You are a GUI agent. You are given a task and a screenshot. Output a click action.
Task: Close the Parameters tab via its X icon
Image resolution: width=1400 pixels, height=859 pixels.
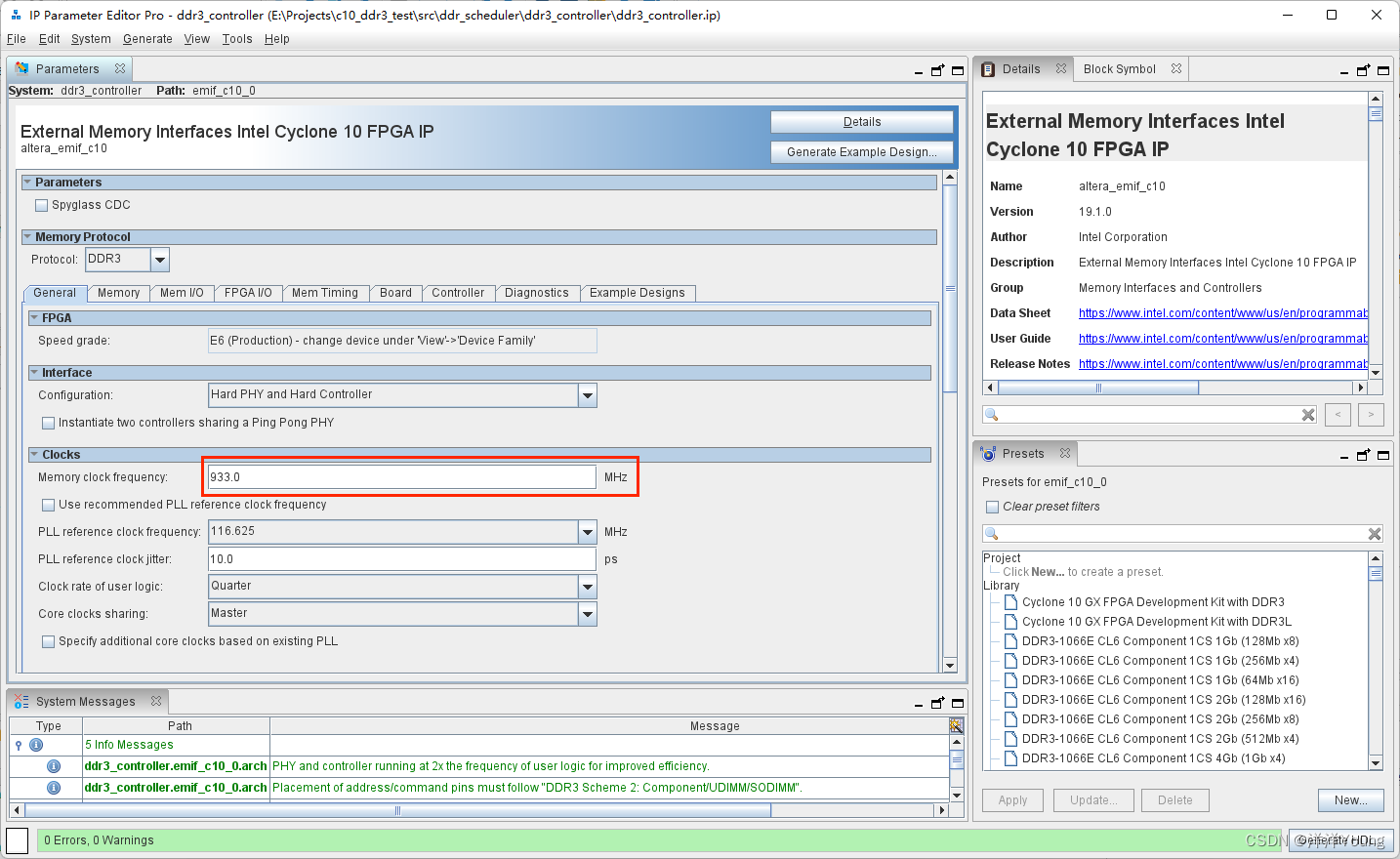click(120, 69)
